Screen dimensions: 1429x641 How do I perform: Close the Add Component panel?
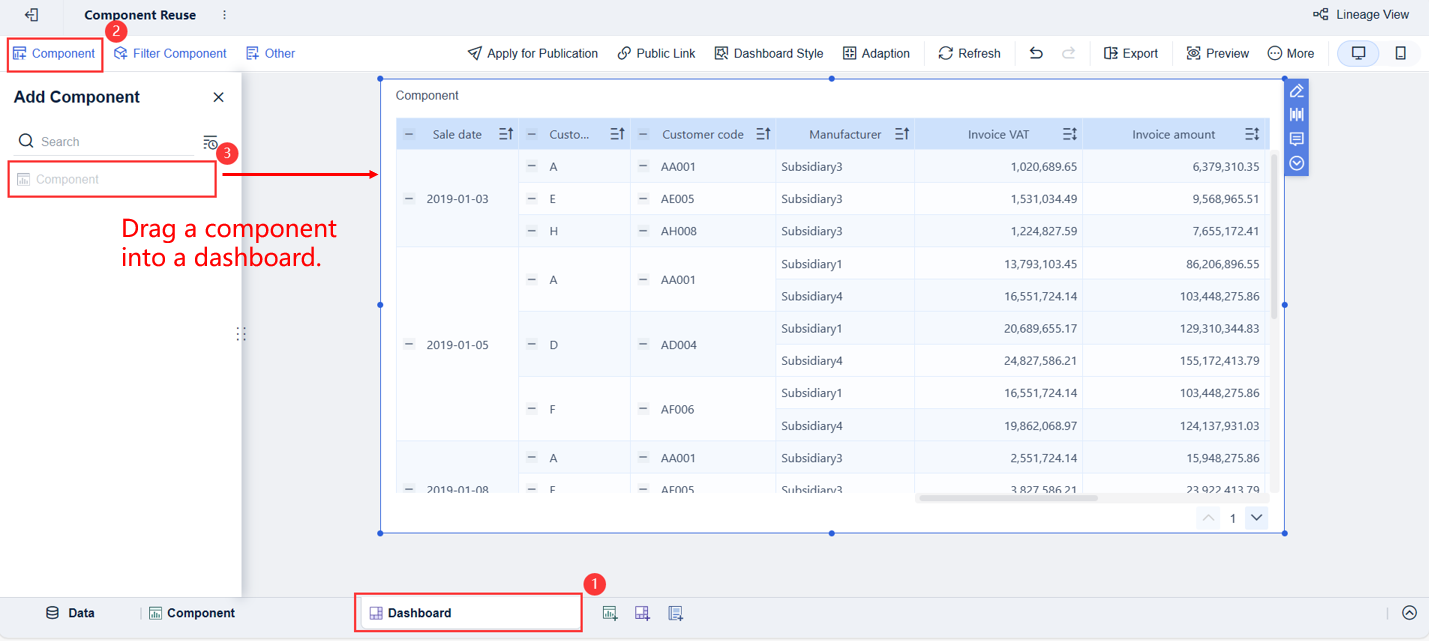pyautogui.click(x=218, y=97)
